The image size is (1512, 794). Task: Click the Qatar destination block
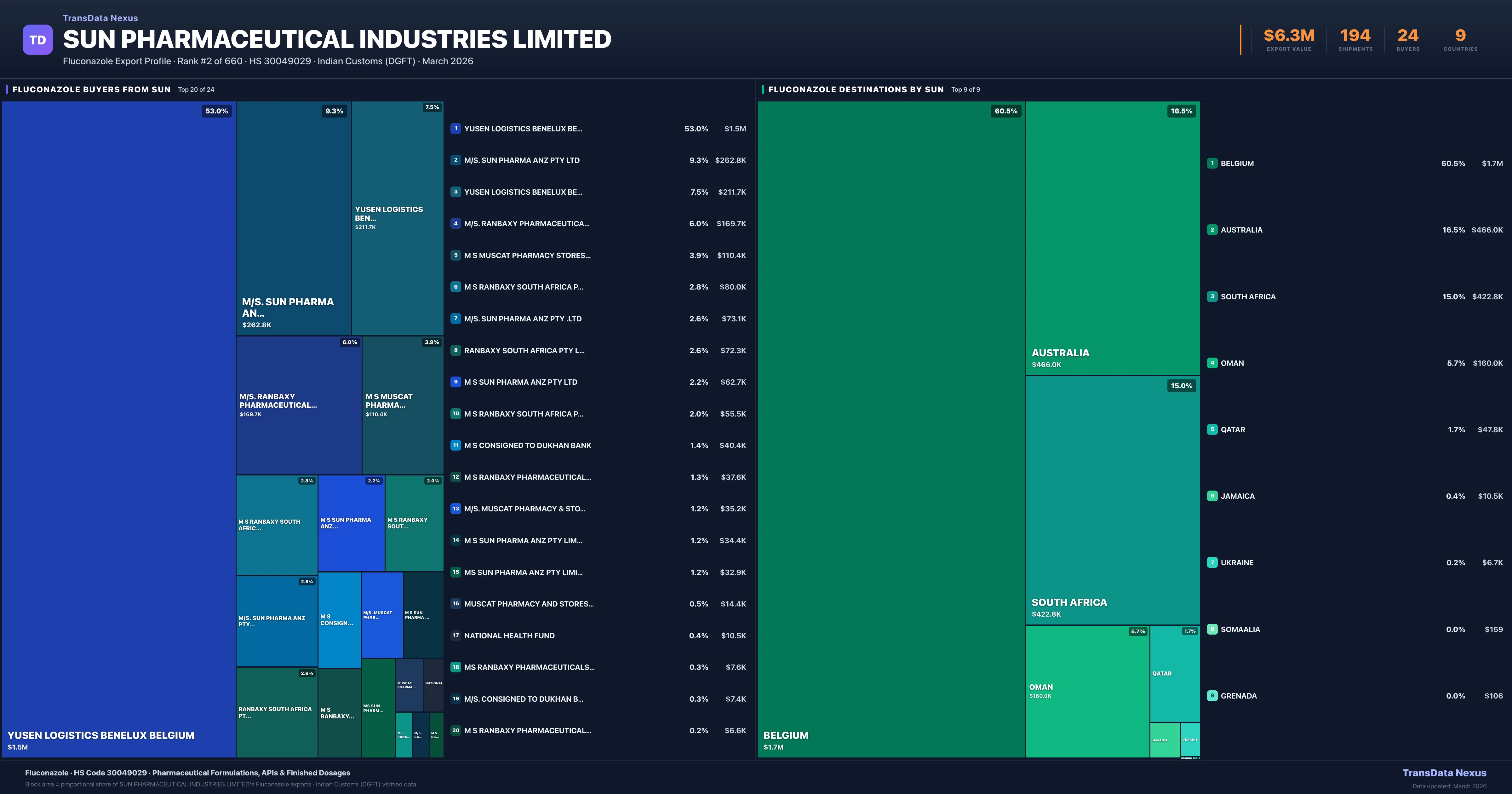click(1175, 674)
